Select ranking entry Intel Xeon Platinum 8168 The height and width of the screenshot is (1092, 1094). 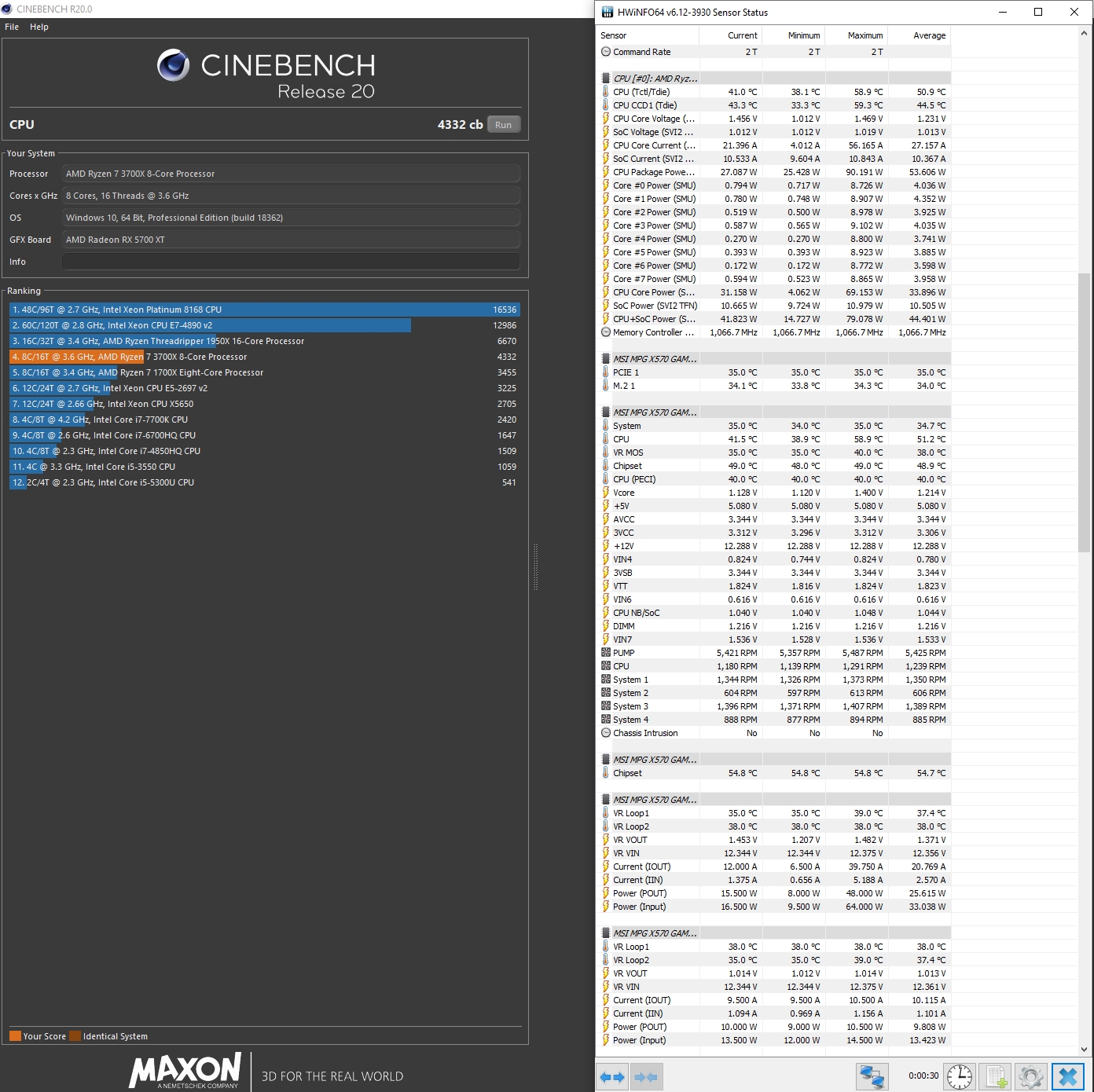point(265,310)
